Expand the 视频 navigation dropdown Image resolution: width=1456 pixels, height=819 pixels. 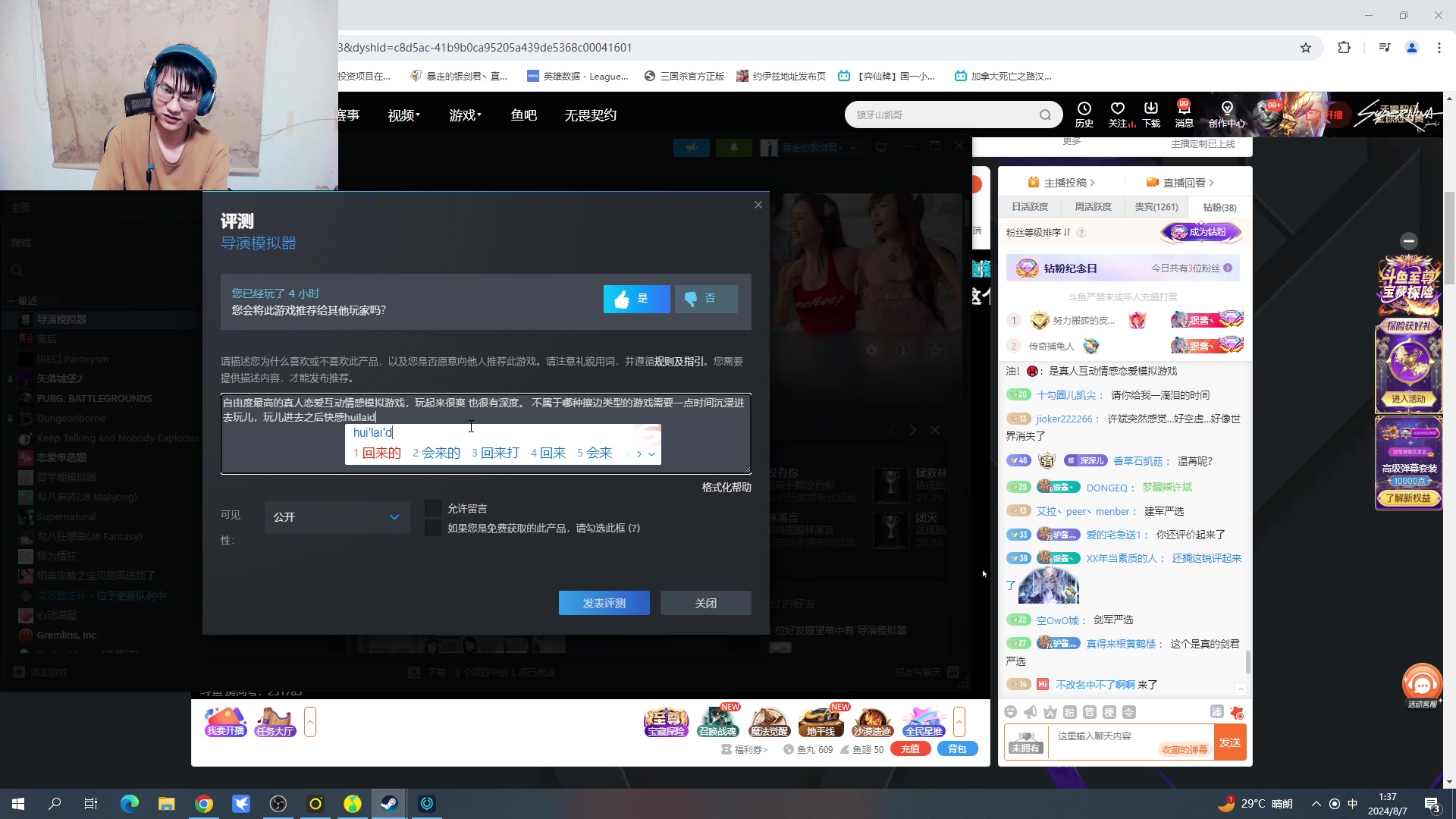click(x=403, y=115)
